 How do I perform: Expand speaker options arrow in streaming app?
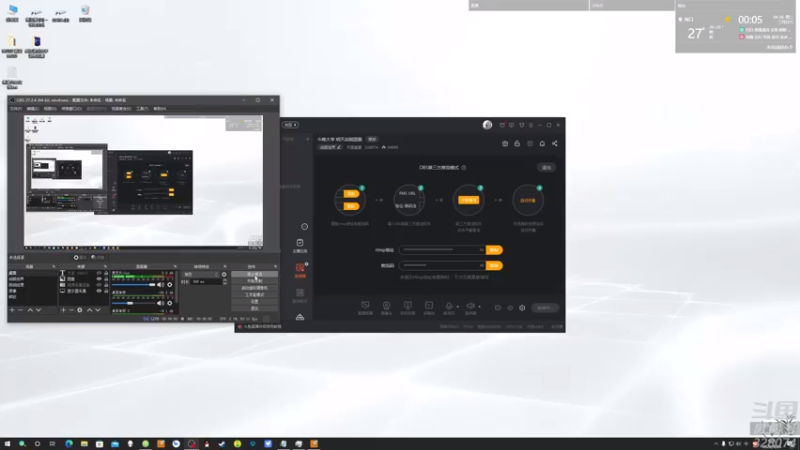coord(479,307)
